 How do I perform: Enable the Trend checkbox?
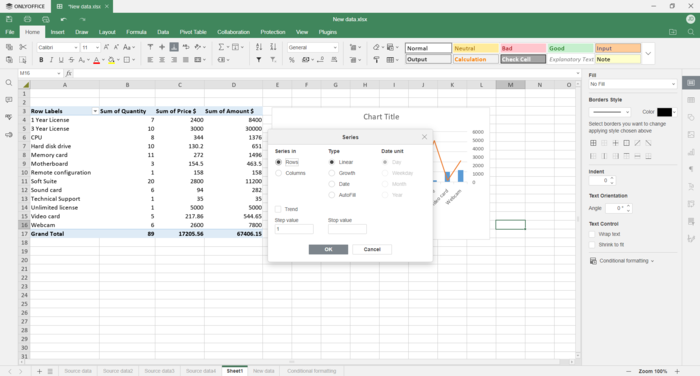click(278, 209)
